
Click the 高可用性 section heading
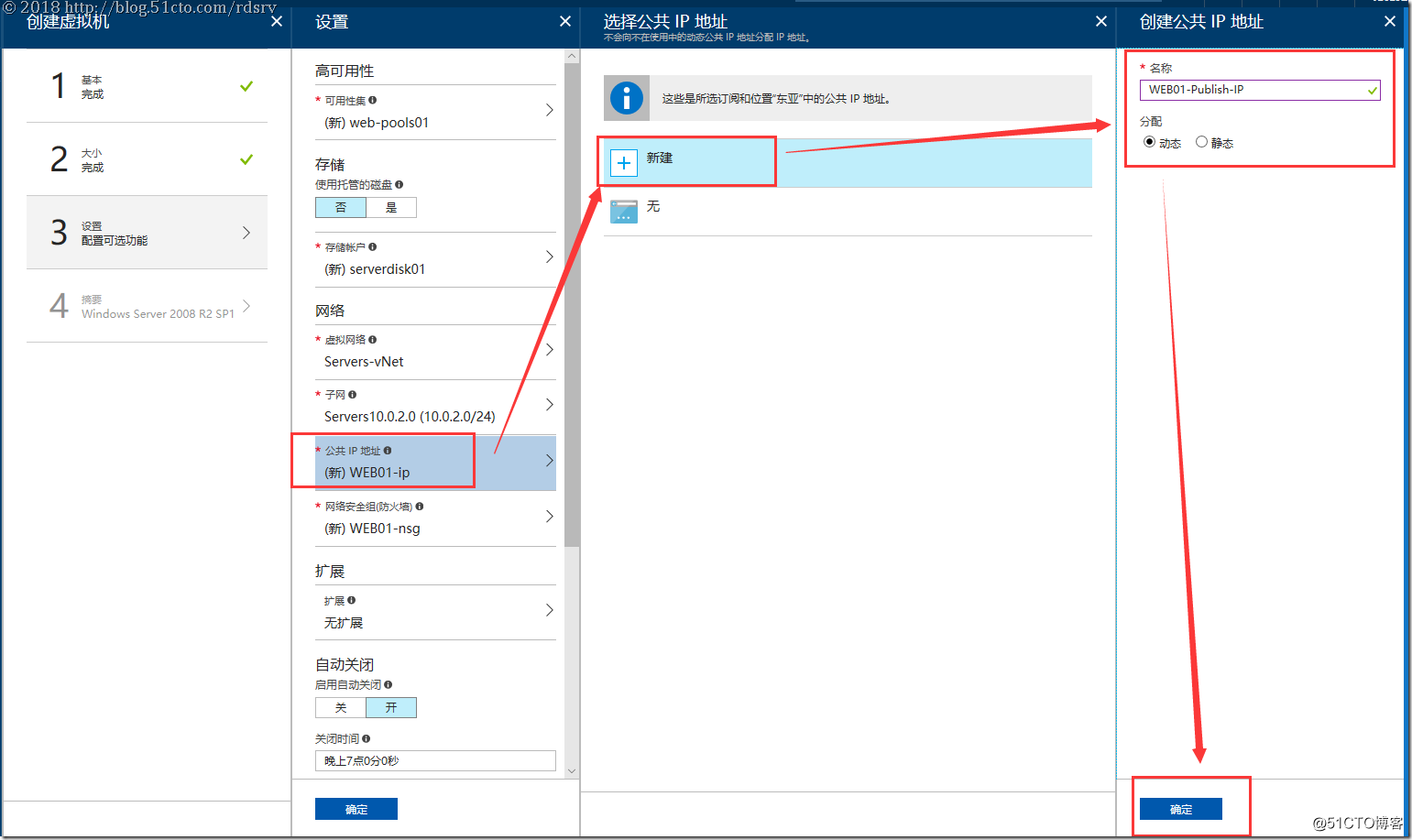345,71
